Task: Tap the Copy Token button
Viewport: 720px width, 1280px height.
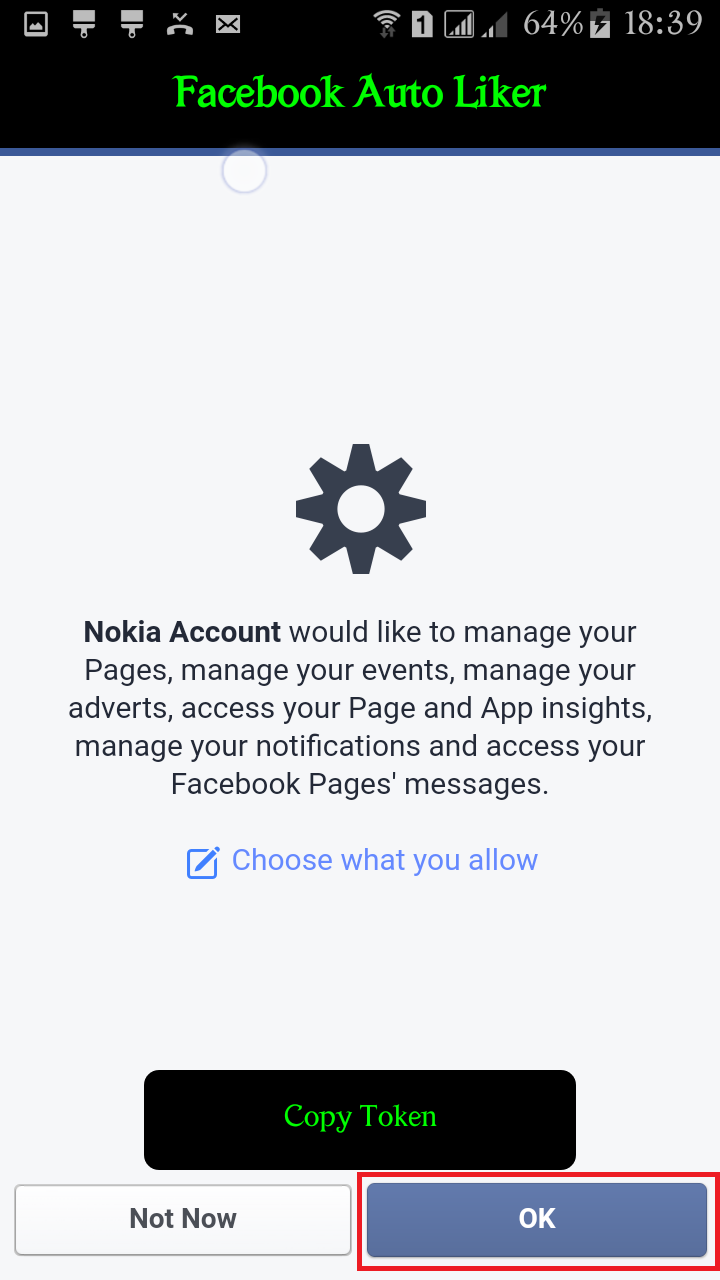Action: point(360,1117)
